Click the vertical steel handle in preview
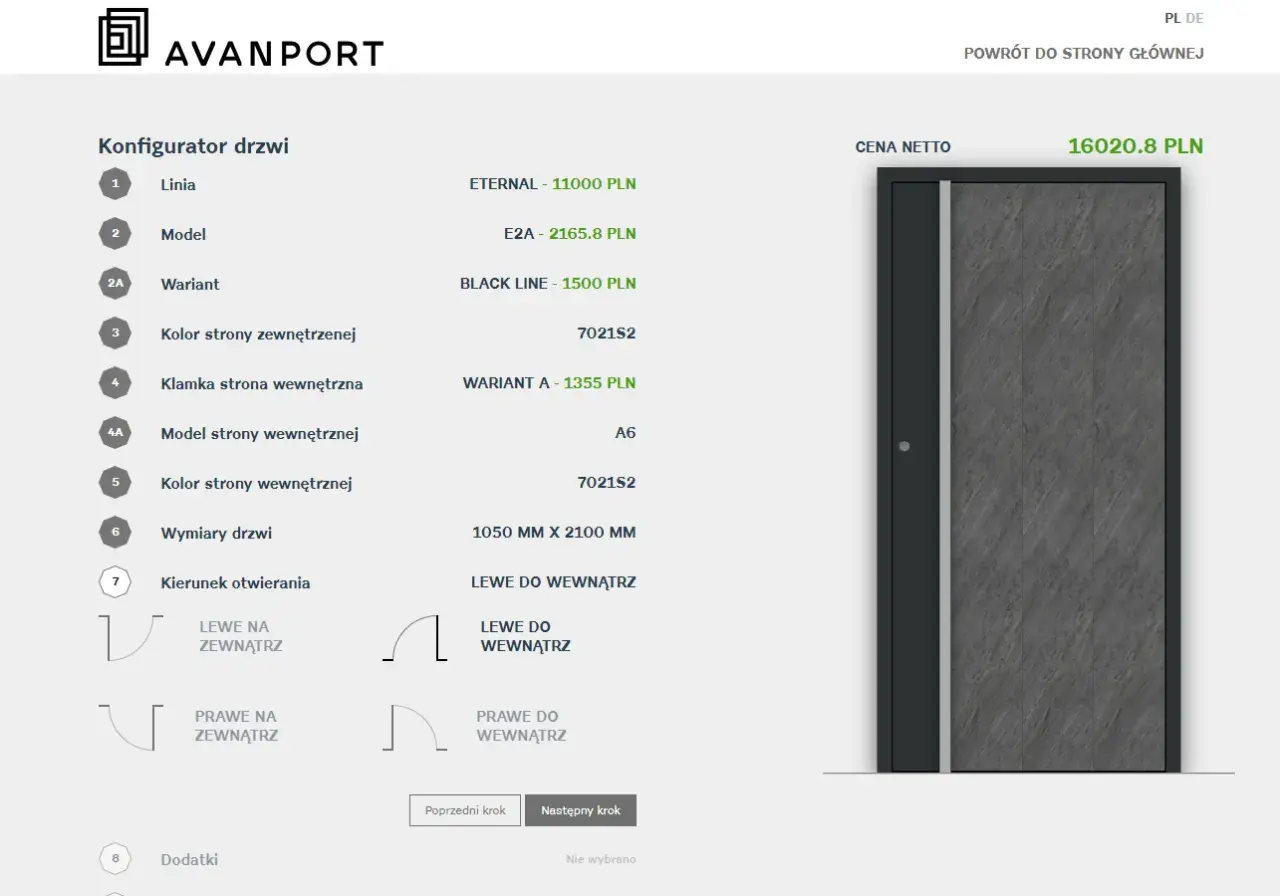Image resolution: width=1280 pixels, height=896 pixels. 945,476
